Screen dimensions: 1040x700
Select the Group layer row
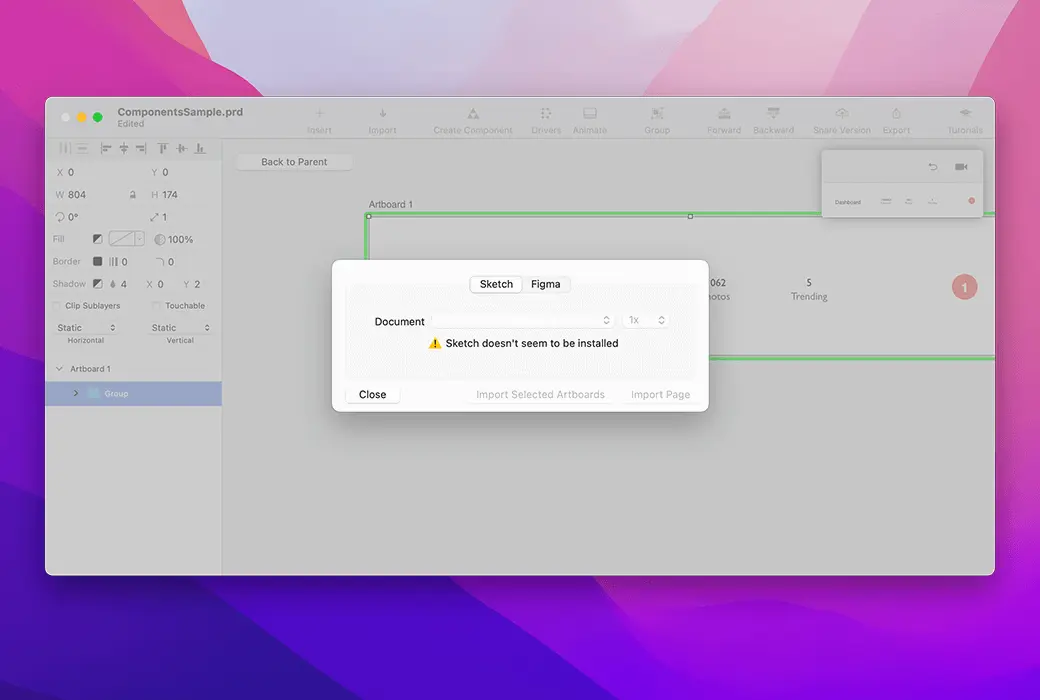134,393
